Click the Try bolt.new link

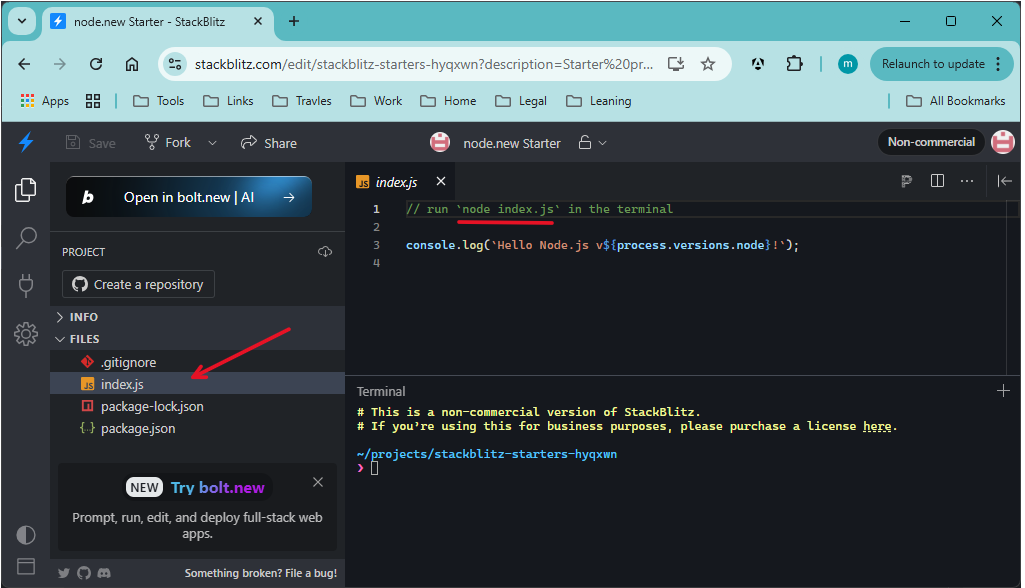[217, 487]
